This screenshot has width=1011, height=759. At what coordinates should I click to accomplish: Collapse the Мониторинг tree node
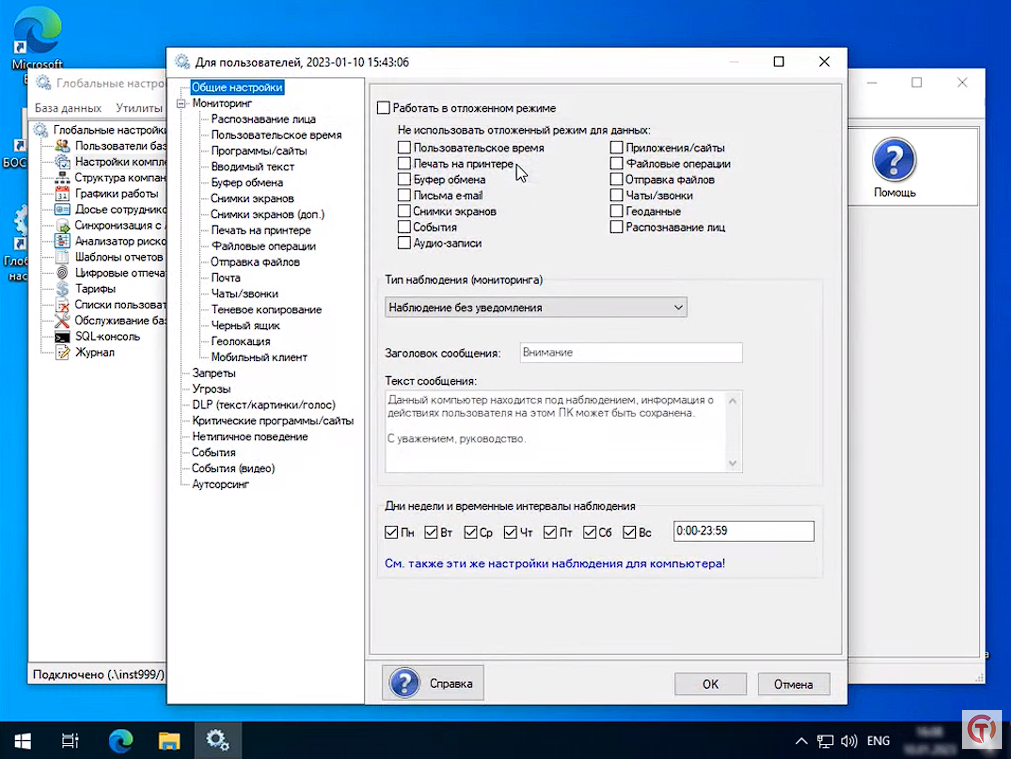click(182, 103)
